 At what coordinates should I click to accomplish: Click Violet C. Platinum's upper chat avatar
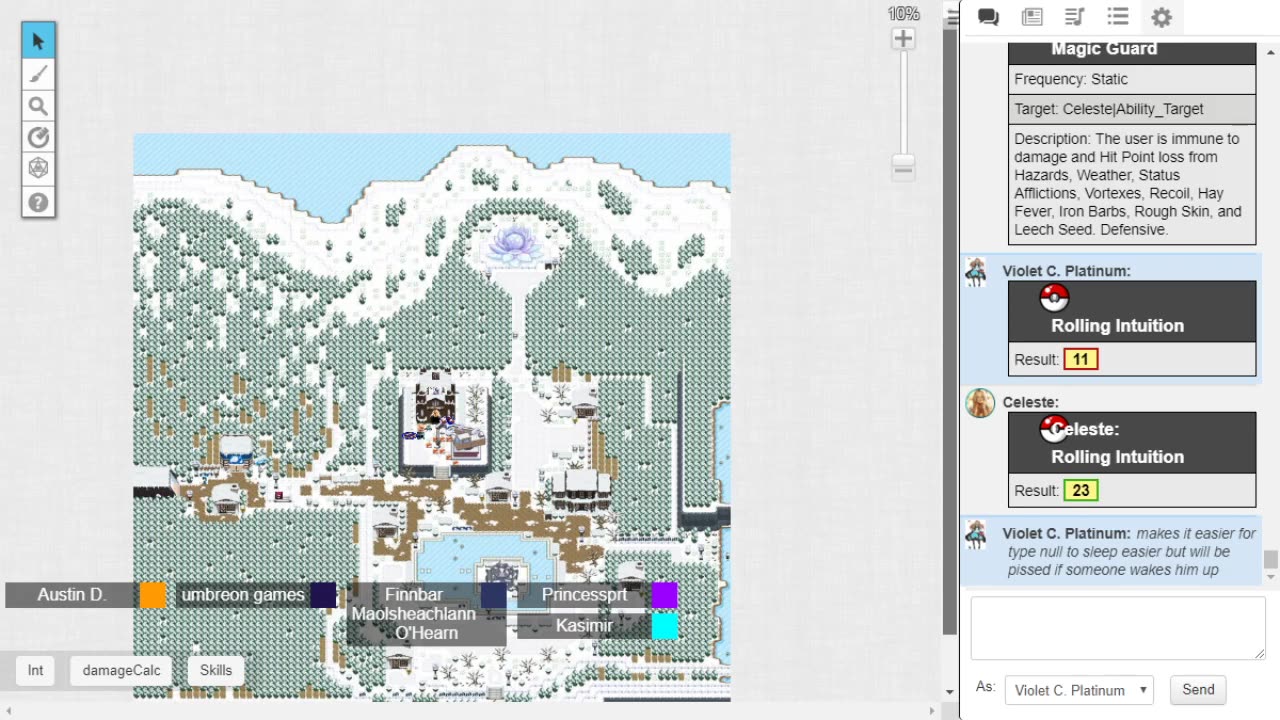pyautogui.click(x=976, y=272)
